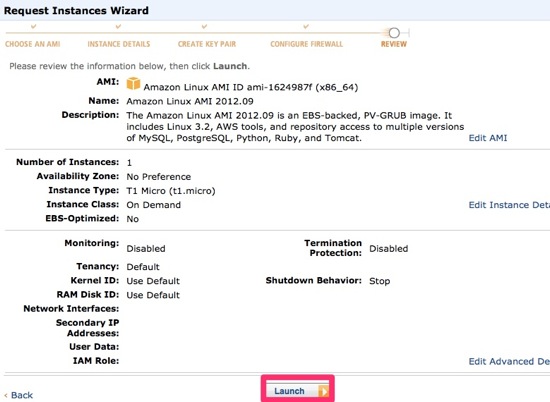Click the Tenancy Default value
Screen dimensions: 550x402
click(143, 267)
